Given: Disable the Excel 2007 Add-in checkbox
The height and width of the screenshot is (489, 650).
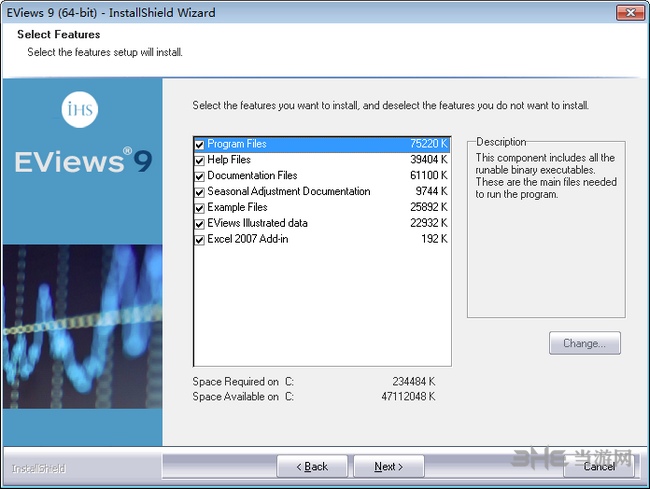Looking at the screenshot, I should click(200, 240).
